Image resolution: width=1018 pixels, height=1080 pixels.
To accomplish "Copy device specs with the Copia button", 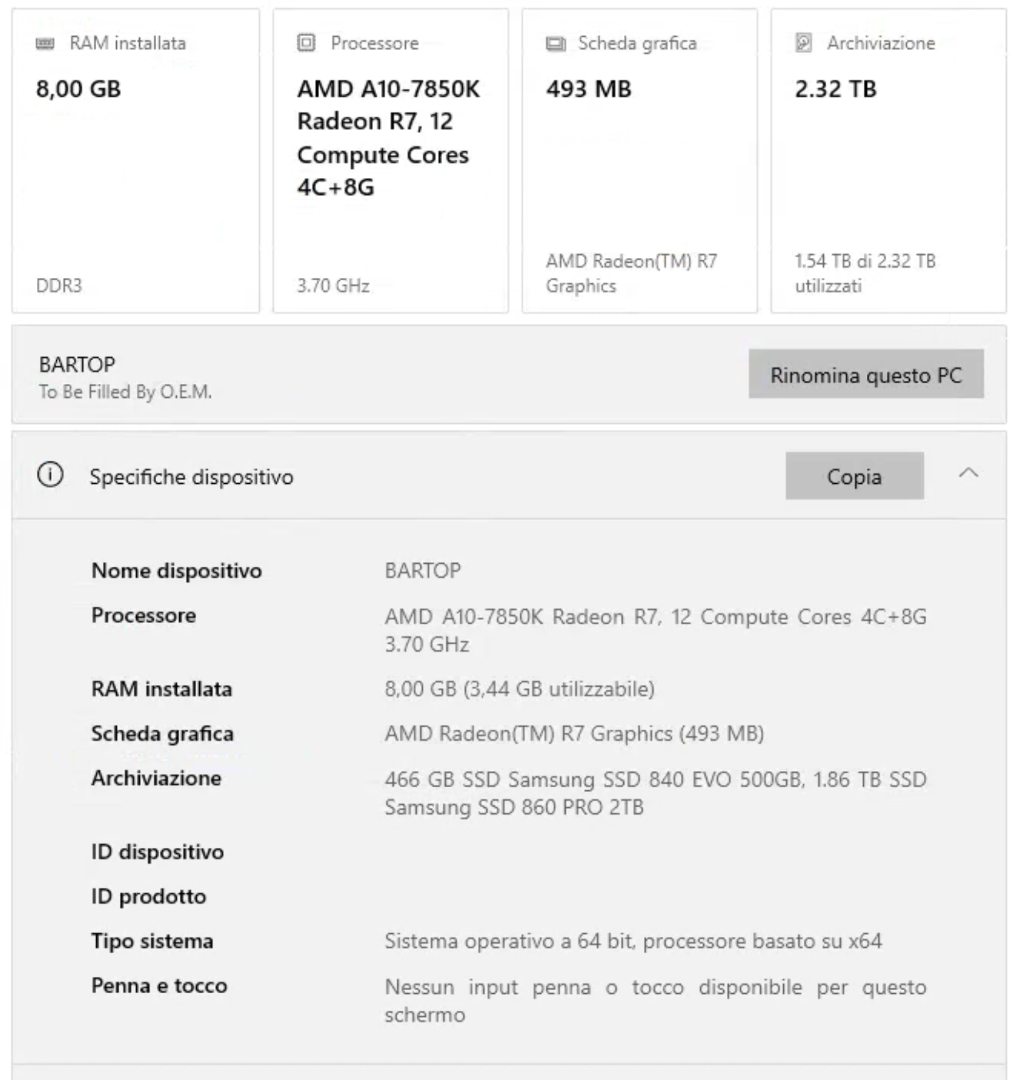I will 854,477.
